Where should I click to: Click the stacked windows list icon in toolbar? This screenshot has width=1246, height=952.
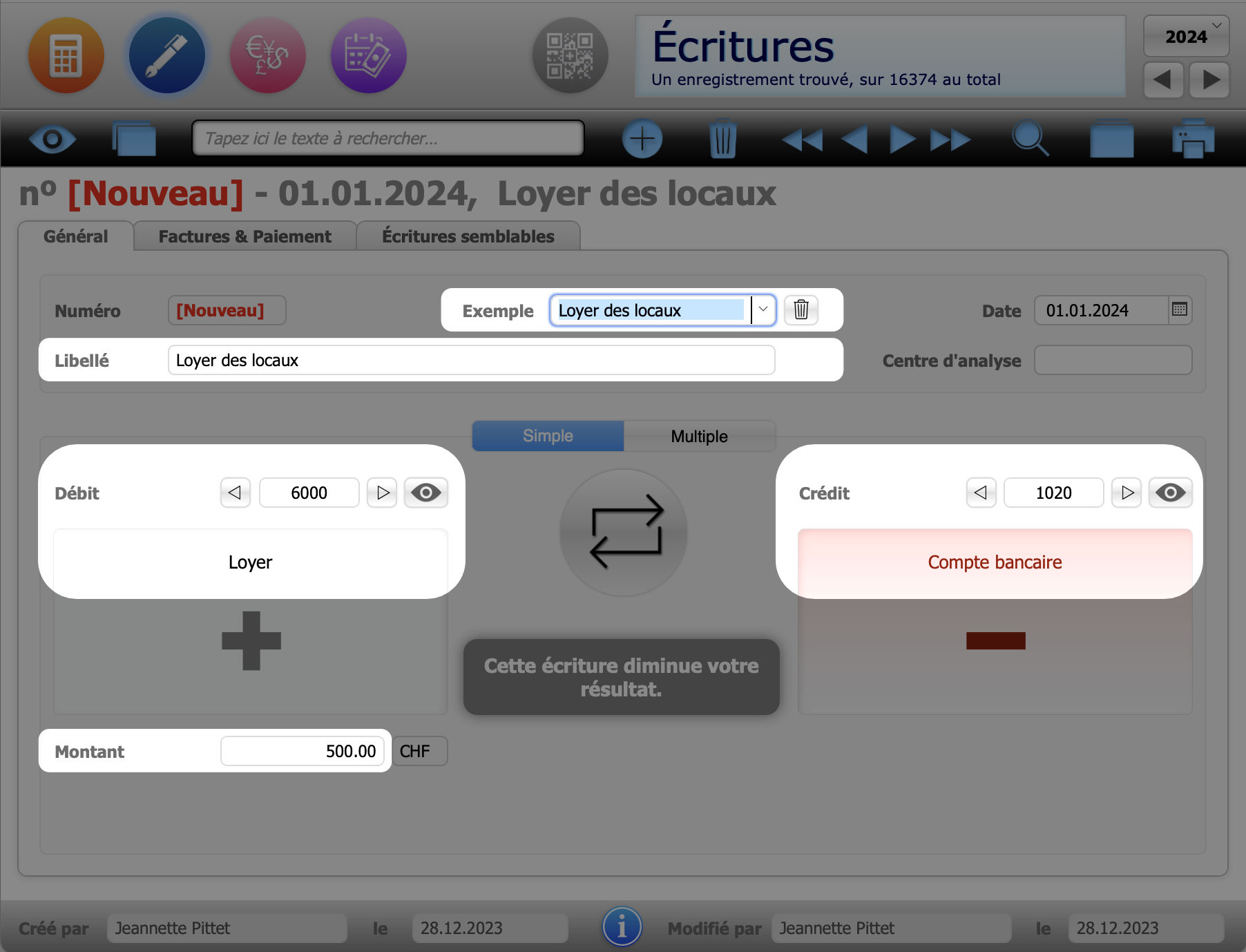click(x=134, y=139)
